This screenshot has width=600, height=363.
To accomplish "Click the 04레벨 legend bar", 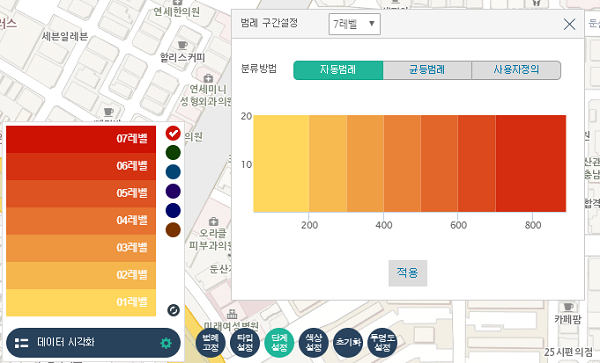I will [x=81, y=221].
